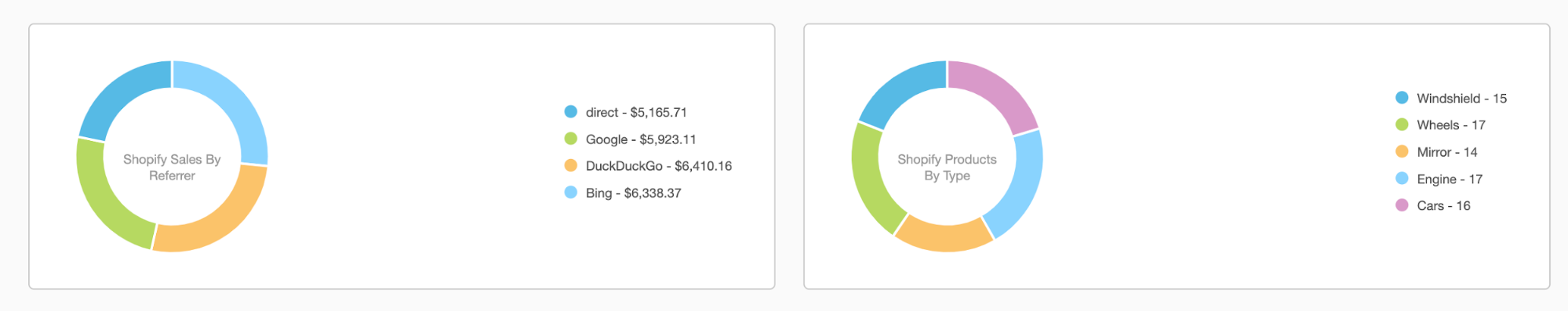Toggle the direct - $5,165.71 legend entry
The image size is (1568, 311).
626,112
